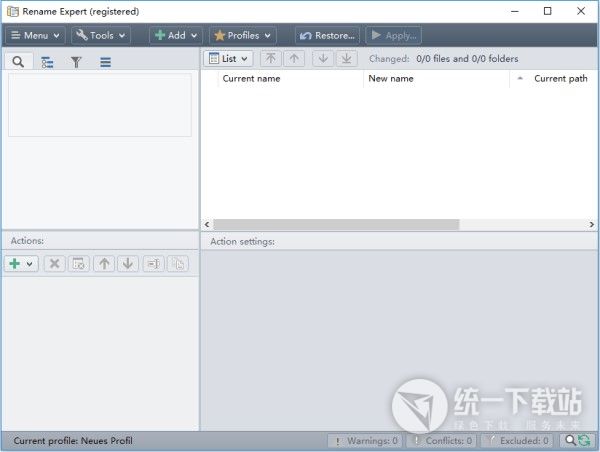Click the Apply... button
600x452 pixels.
click(394, 36)
